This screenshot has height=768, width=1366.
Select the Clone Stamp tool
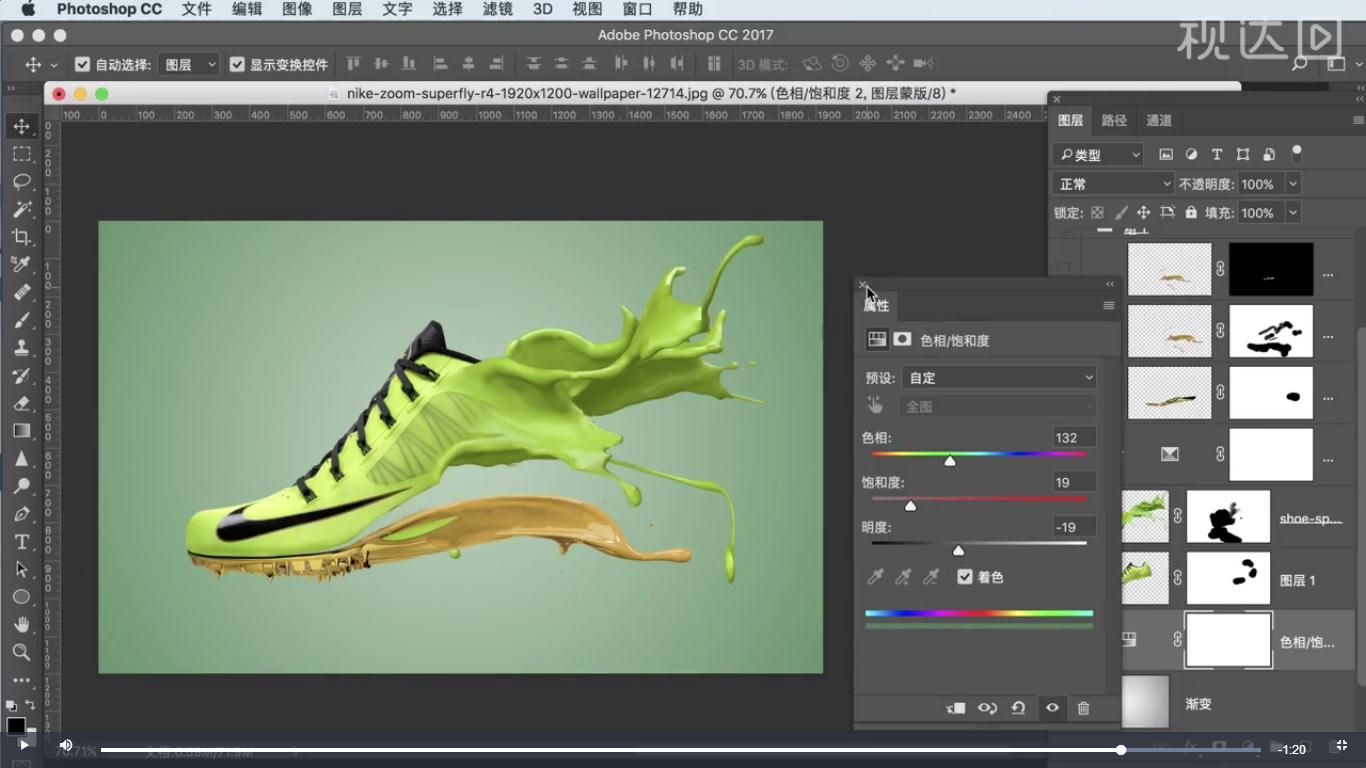click(x=21, y=348)
